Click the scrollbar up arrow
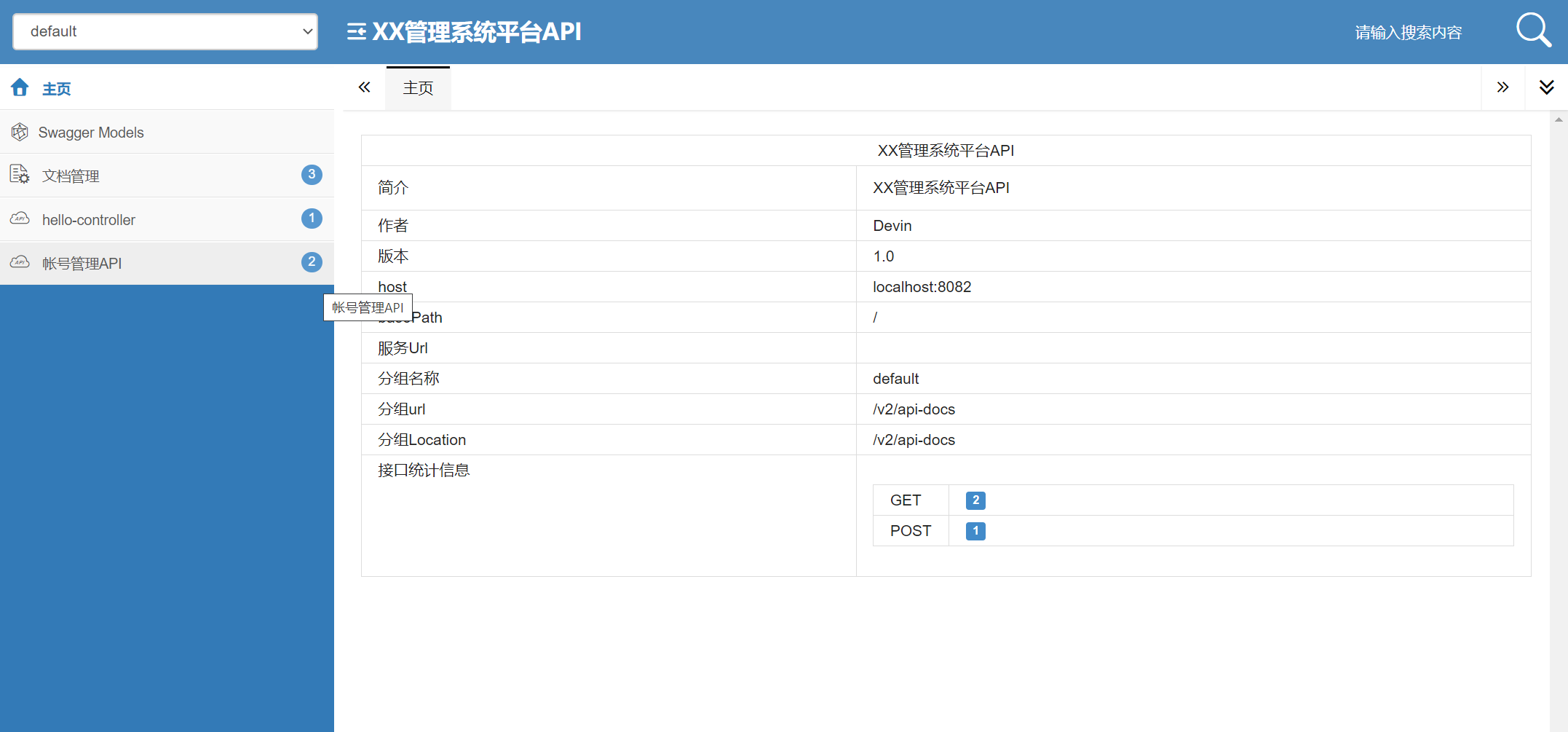The width and height of the screenshot is (1568, 732). (1559, 119)
